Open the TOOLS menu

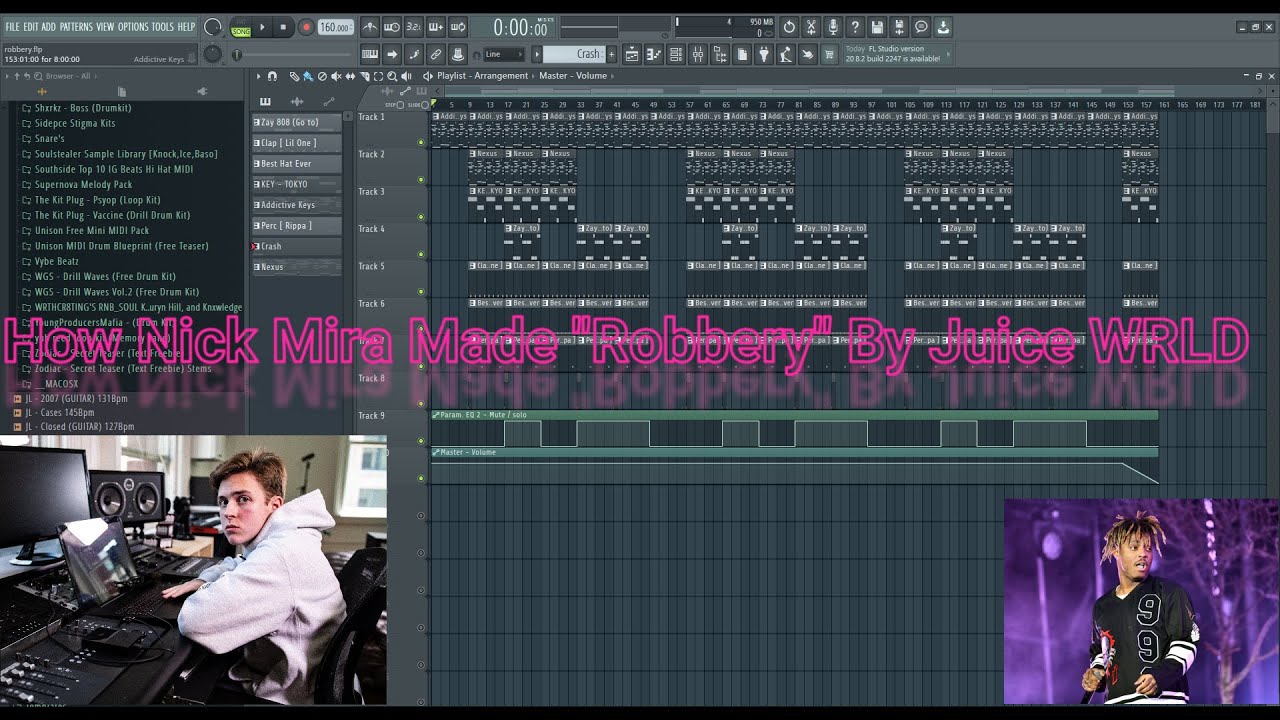pyautogui.click(x=163, y=27)
